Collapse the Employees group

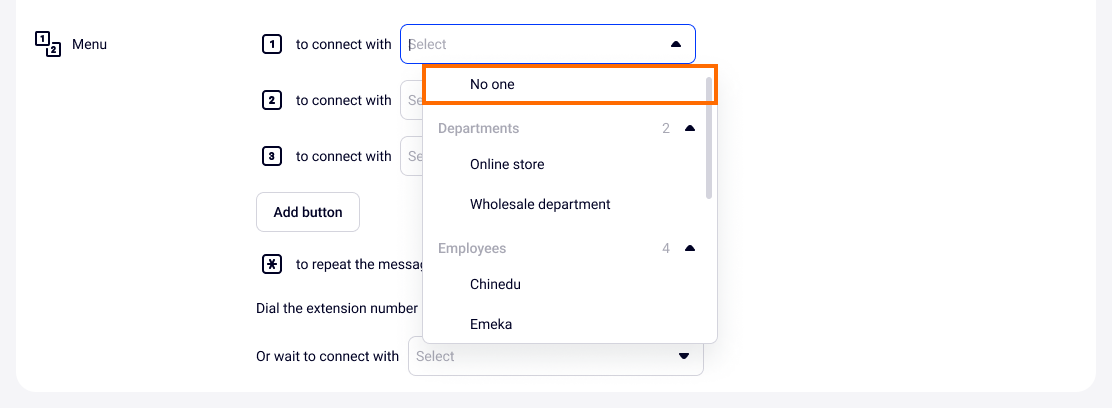pyautogui.click(x=690, y=248)
